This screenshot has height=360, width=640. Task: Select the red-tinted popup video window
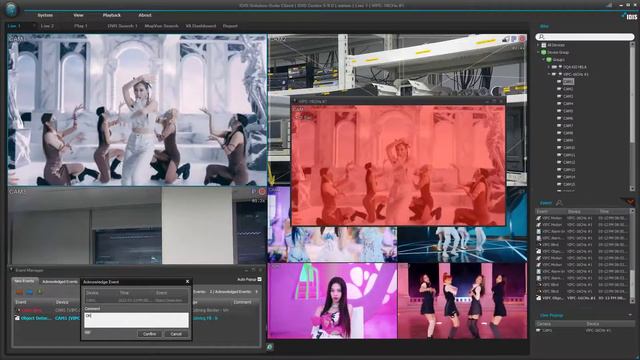tap(398, 165)
